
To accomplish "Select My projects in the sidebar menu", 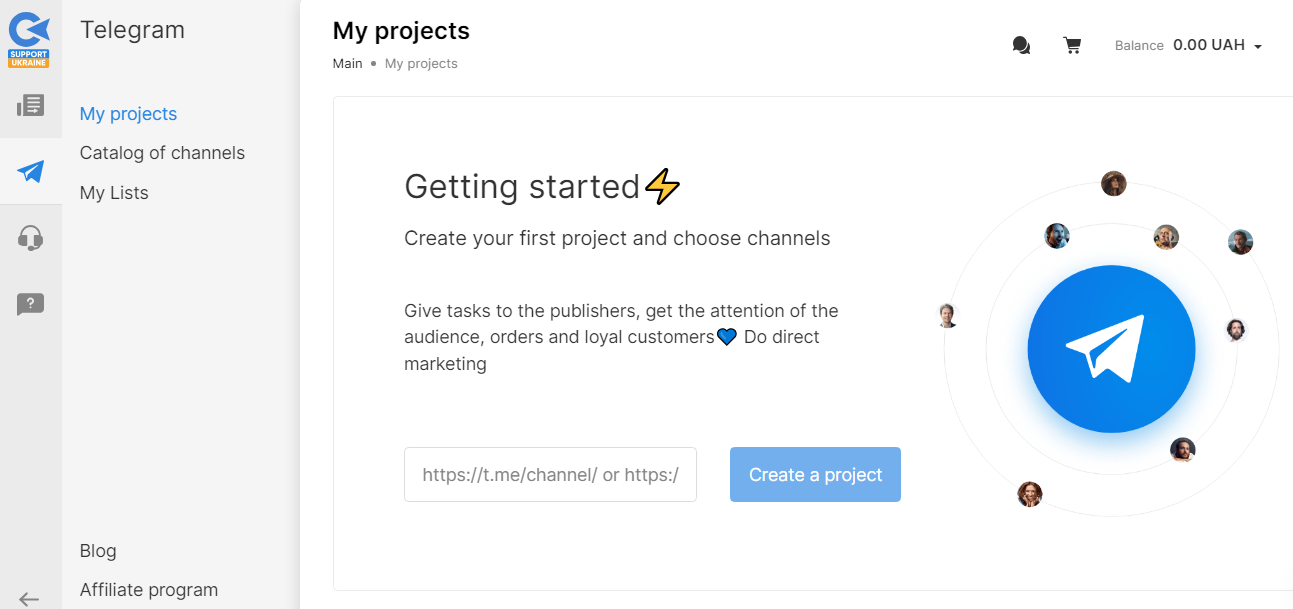I will [x=128, y=114].
